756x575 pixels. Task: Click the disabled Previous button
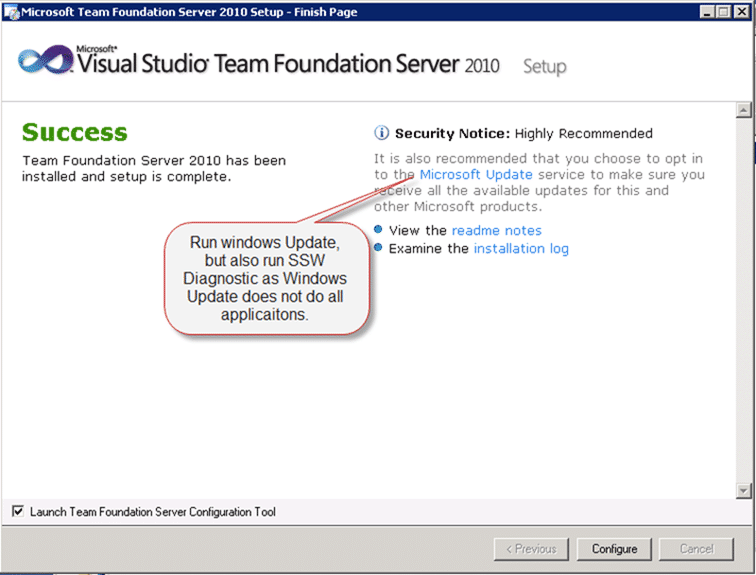531,549
